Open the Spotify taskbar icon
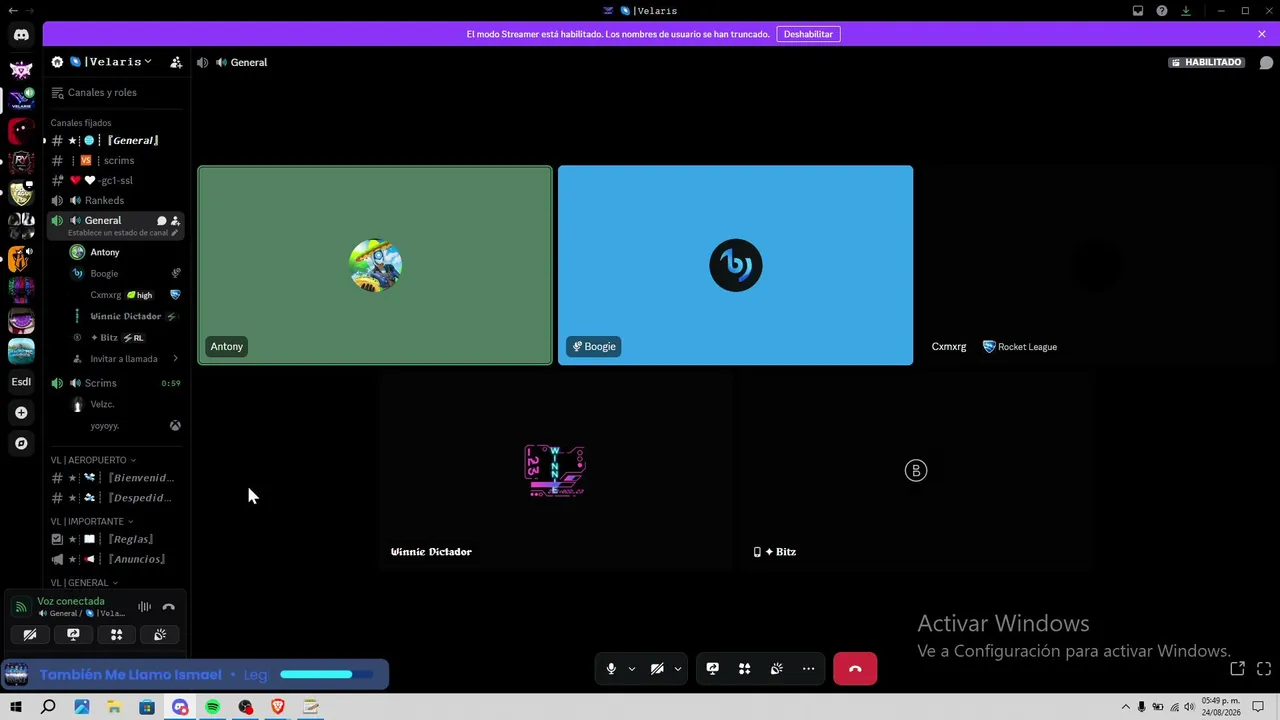1280x720 pixels. pyautogui.click(x=212, y=707)
